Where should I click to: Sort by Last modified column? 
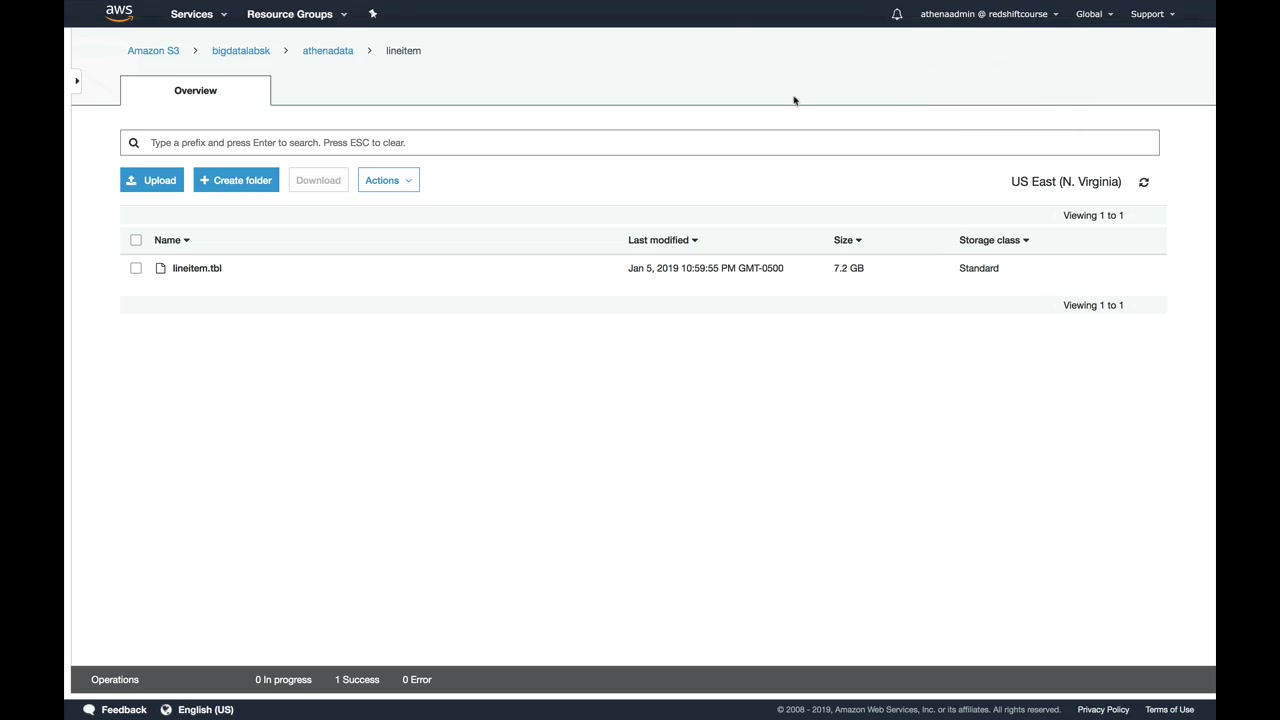tap(663, 240)
